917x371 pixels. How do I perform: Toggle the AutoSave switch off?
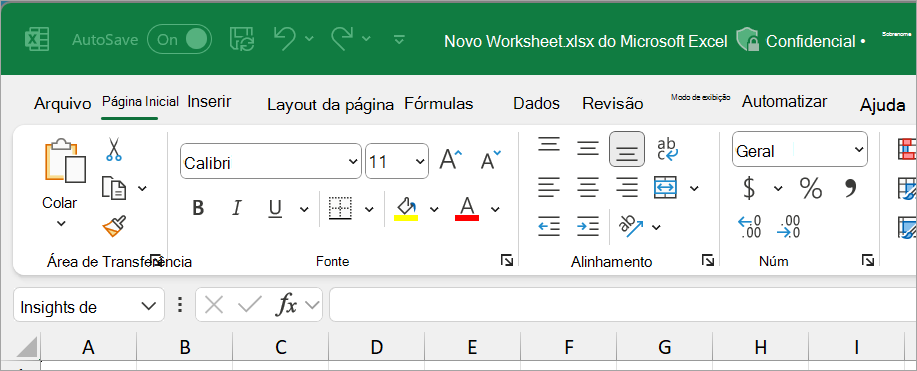180,40
